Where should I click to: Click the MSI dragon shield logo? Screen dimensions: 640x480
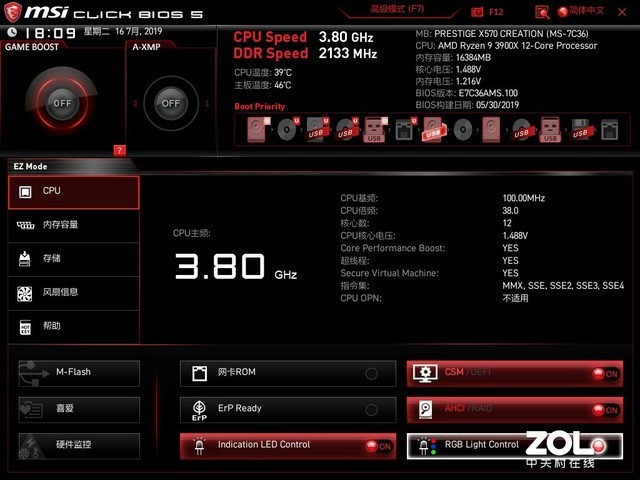(12, 12)
